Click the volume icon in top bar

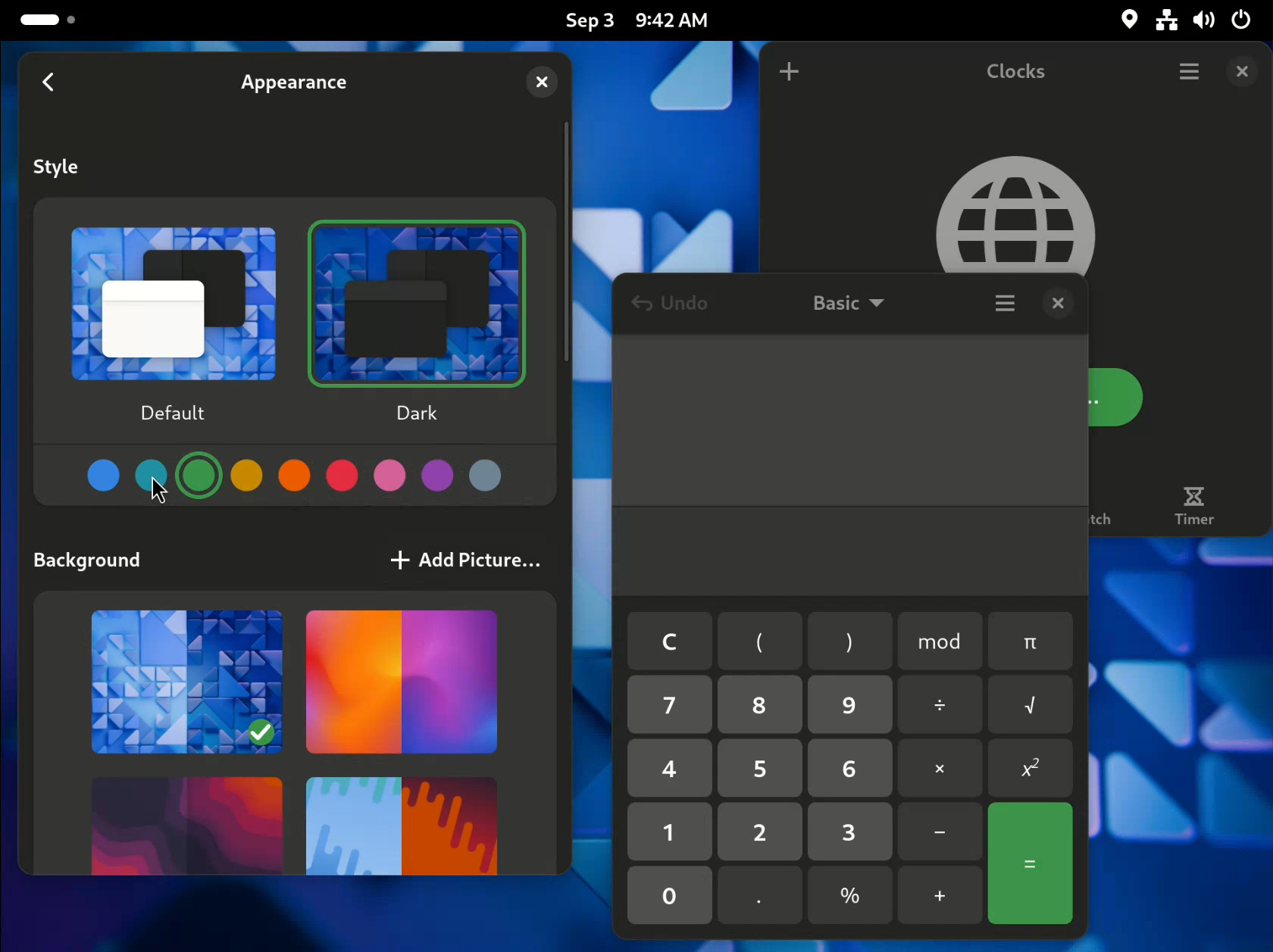click(x=1203, y=20)
